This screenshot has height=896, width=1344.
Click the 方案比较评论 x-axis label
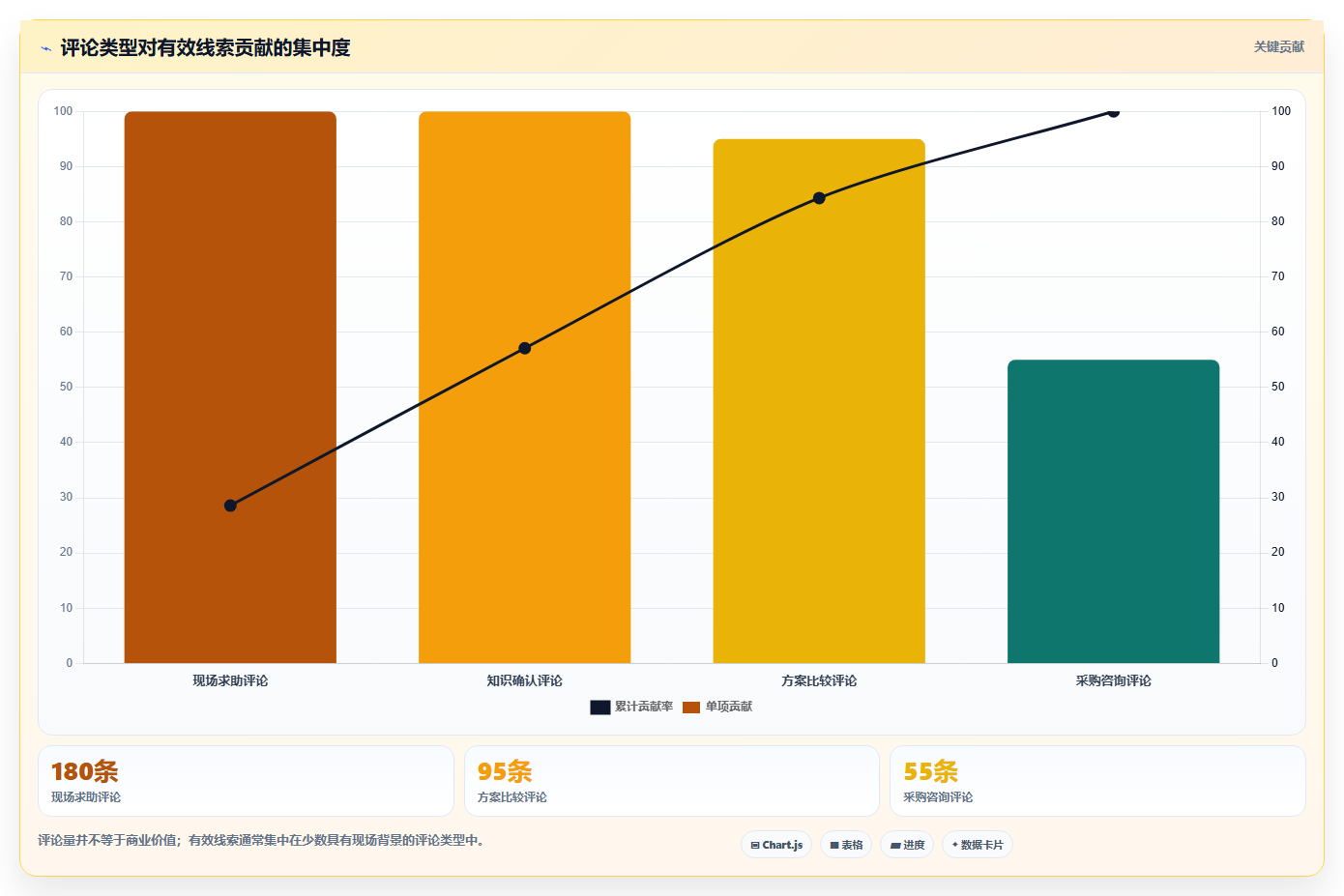(819, 680)
